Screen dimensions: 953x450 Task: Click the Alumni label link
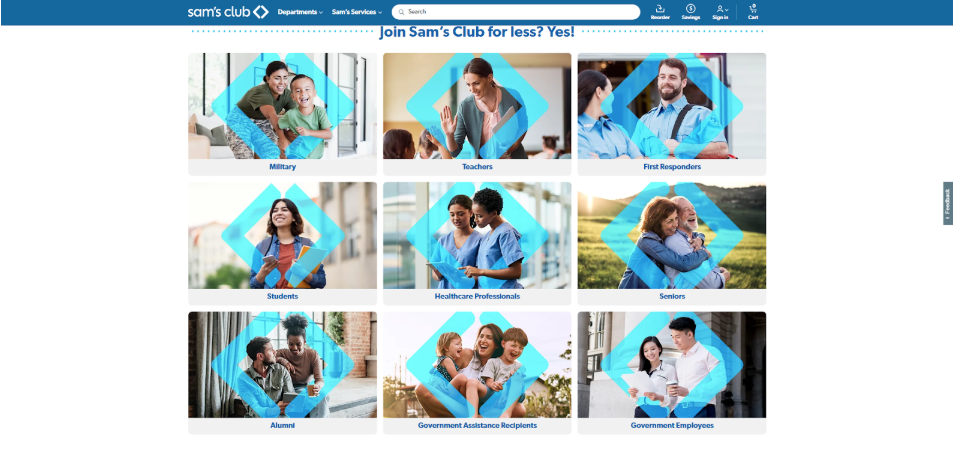pyautogui.click(x=283, y=426)
